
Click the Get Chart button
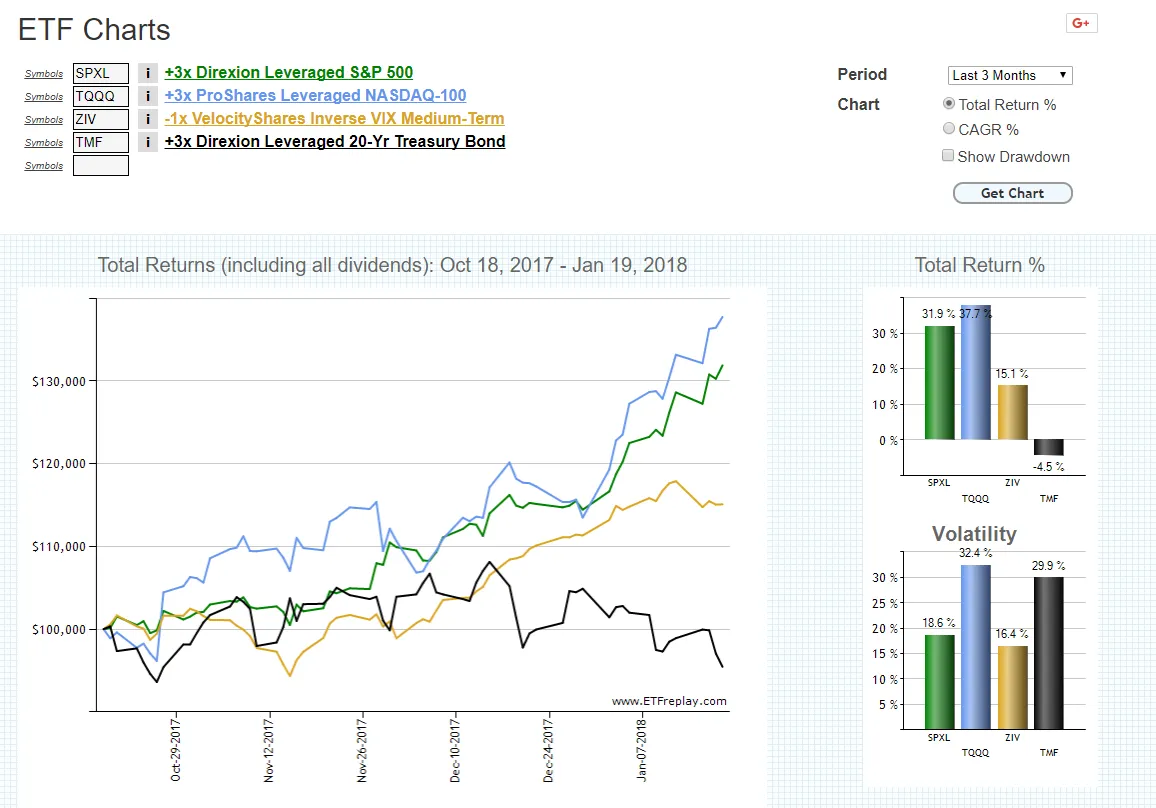(x=1012, y=193)
